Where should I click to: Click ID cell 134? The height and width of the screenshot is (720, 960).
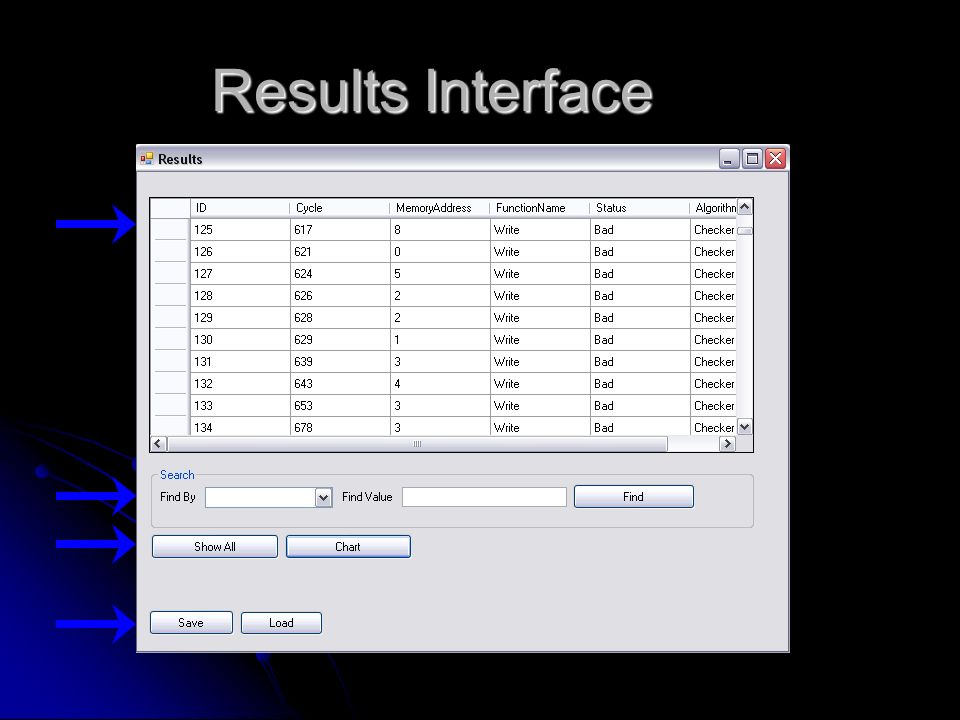pyautogui.click(x=240, y=427)
